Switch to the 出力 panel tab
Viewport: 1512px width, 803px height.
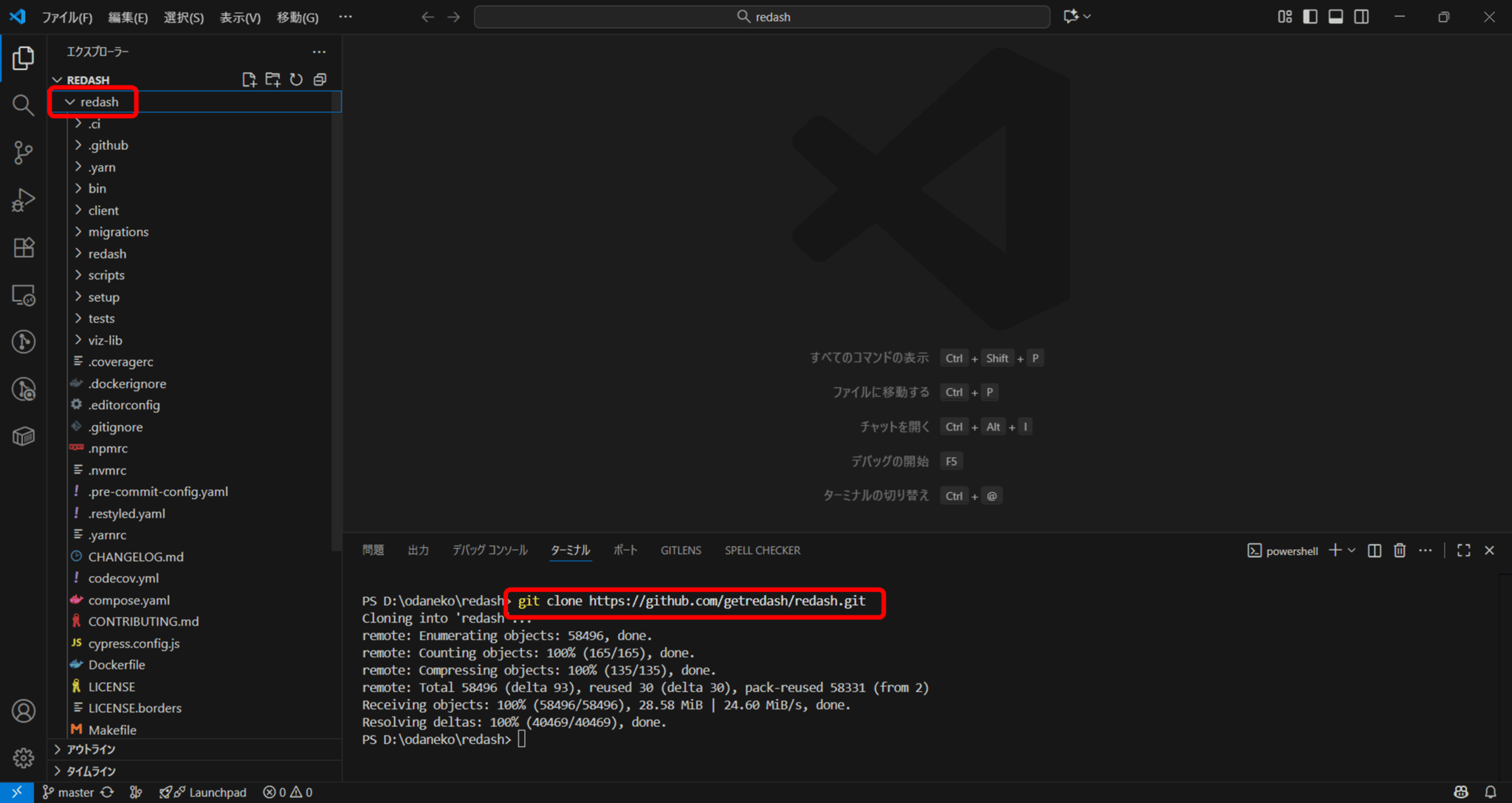tap(418, 551)
